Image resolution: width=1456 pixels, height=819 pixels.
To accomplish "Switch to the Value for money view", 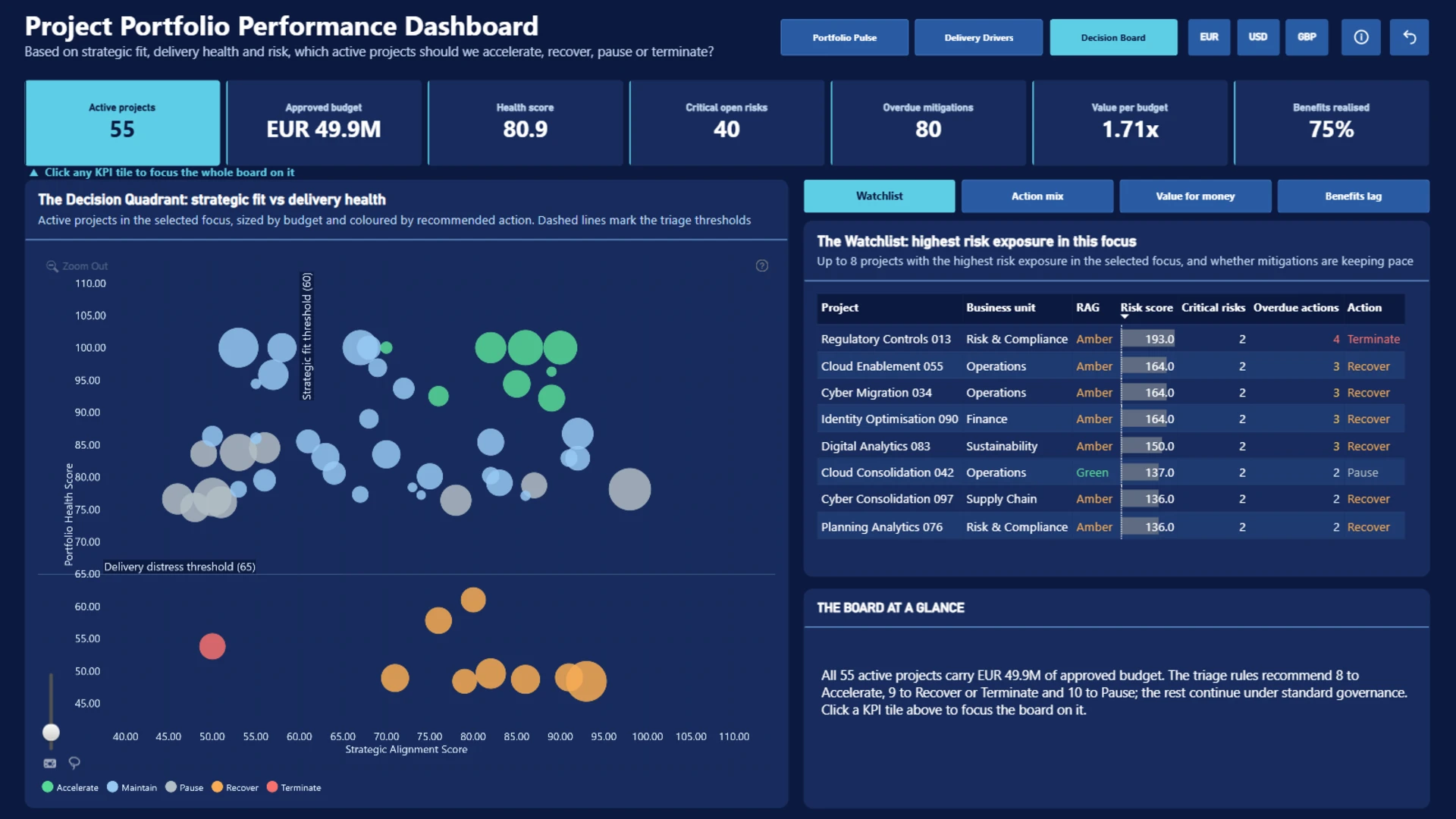I will (1195, 196).
